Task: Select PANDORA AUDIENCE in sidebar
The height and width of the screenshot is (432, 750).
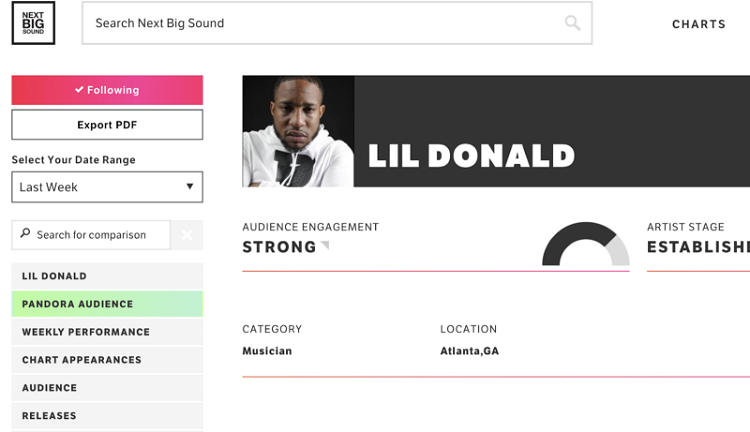Action: [x=107, y=304]
